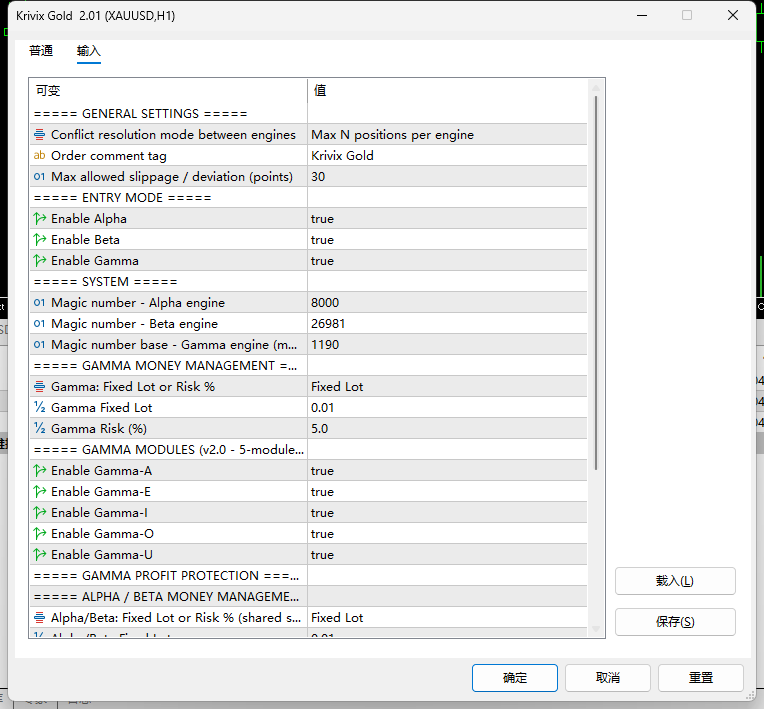Click the 重置 button
The width and height of the screenshot is (764, 709).
[701, 677]
